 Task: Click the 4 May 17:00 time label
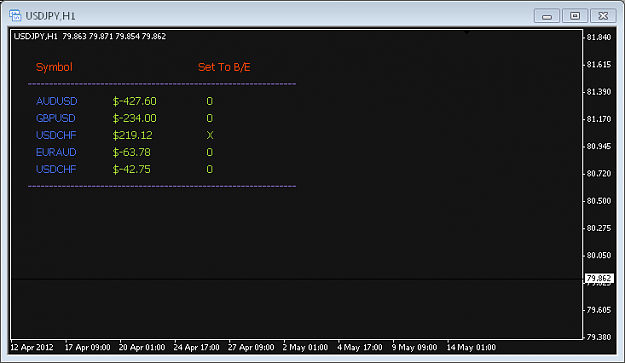point(360,347)
